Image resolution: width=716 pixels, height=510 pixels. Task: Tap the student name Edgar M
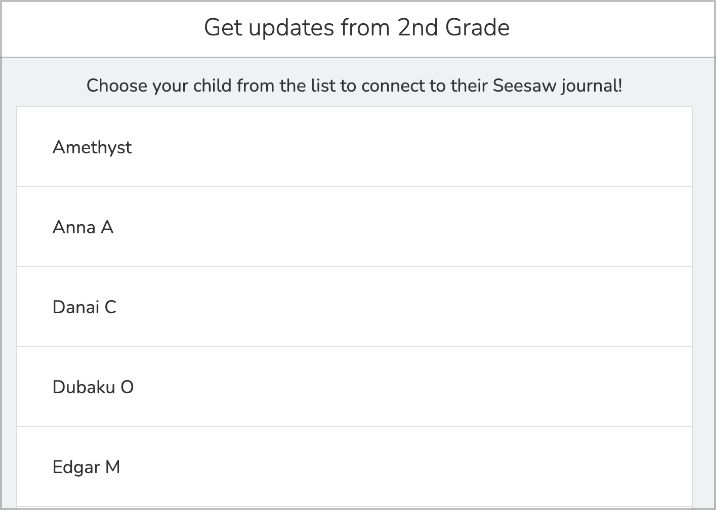pyautogui.click(x=86, y=468)
